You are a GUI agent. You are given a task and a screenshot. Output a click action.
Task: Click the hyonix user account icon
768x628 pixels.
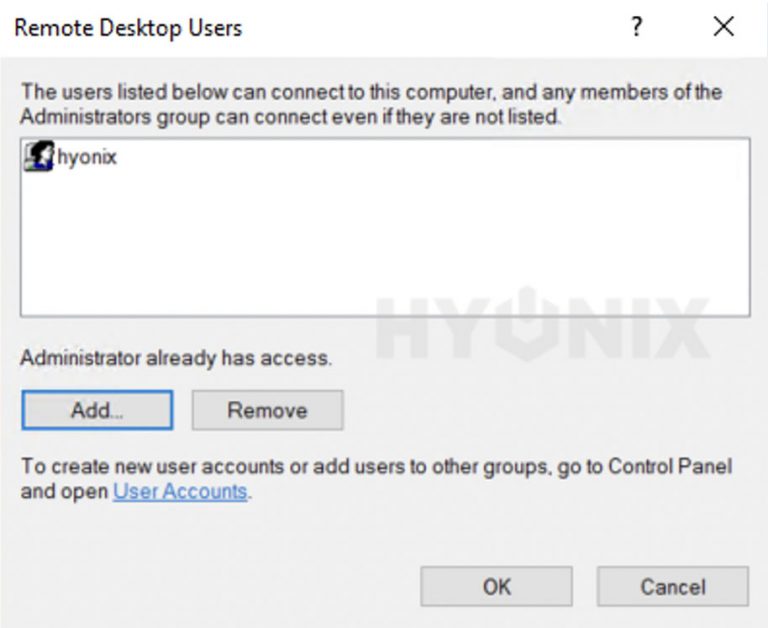(39, 156)
